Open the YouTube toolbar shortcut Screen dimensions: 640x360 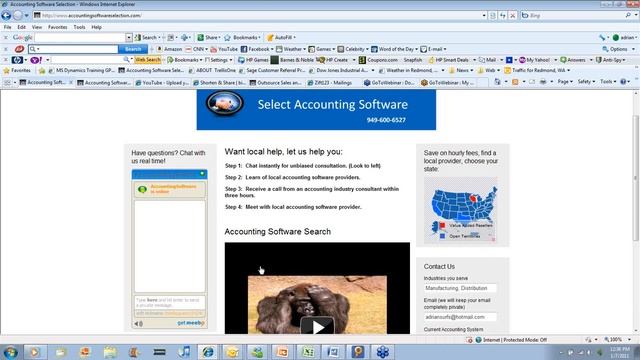pos(224,49)
